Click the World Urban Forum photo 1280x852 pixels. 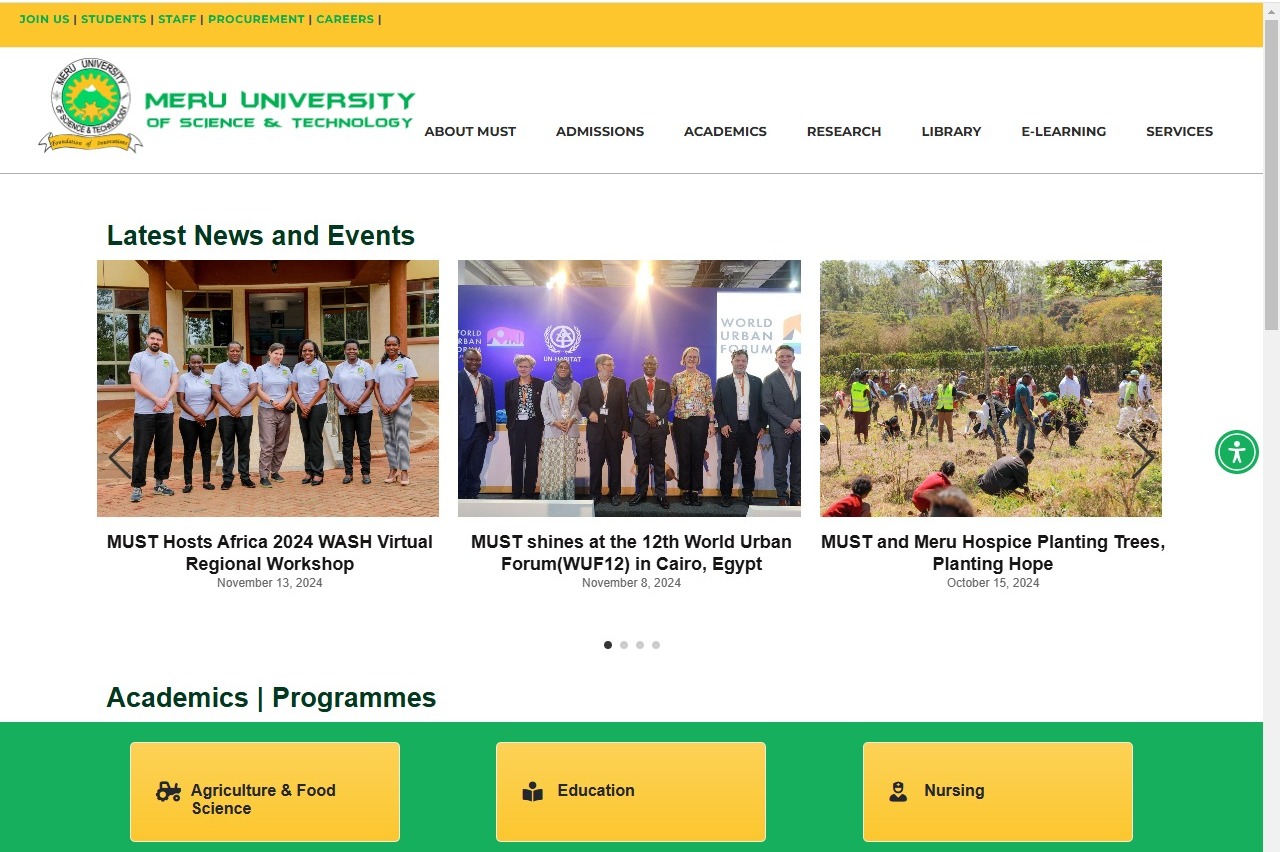coord(629,388)
